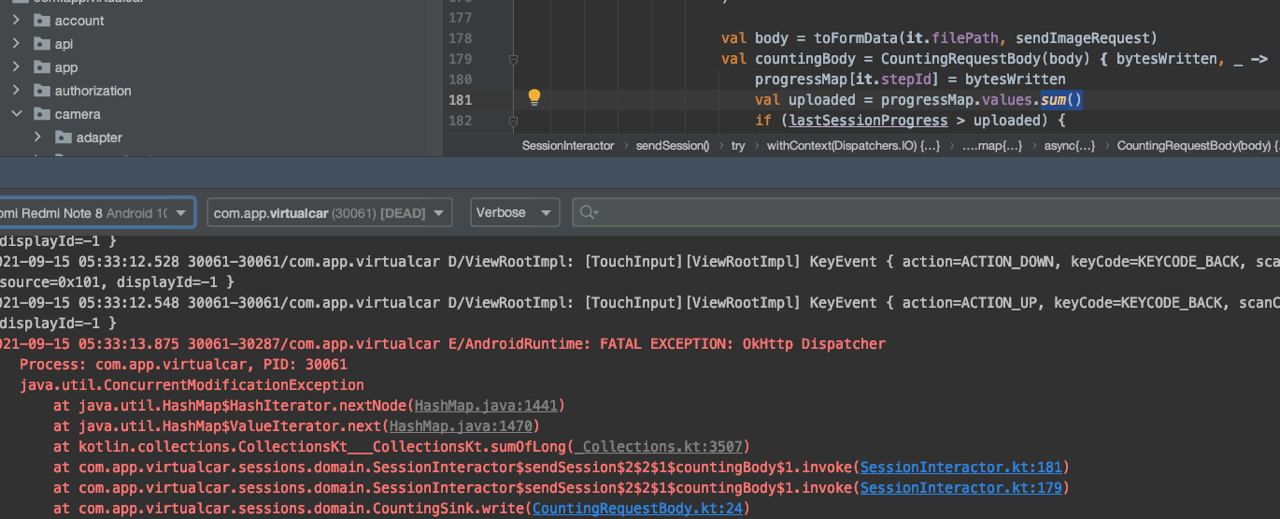Select the account folder icon
This screenshot has height=519, width=1280.
(41, 20)
